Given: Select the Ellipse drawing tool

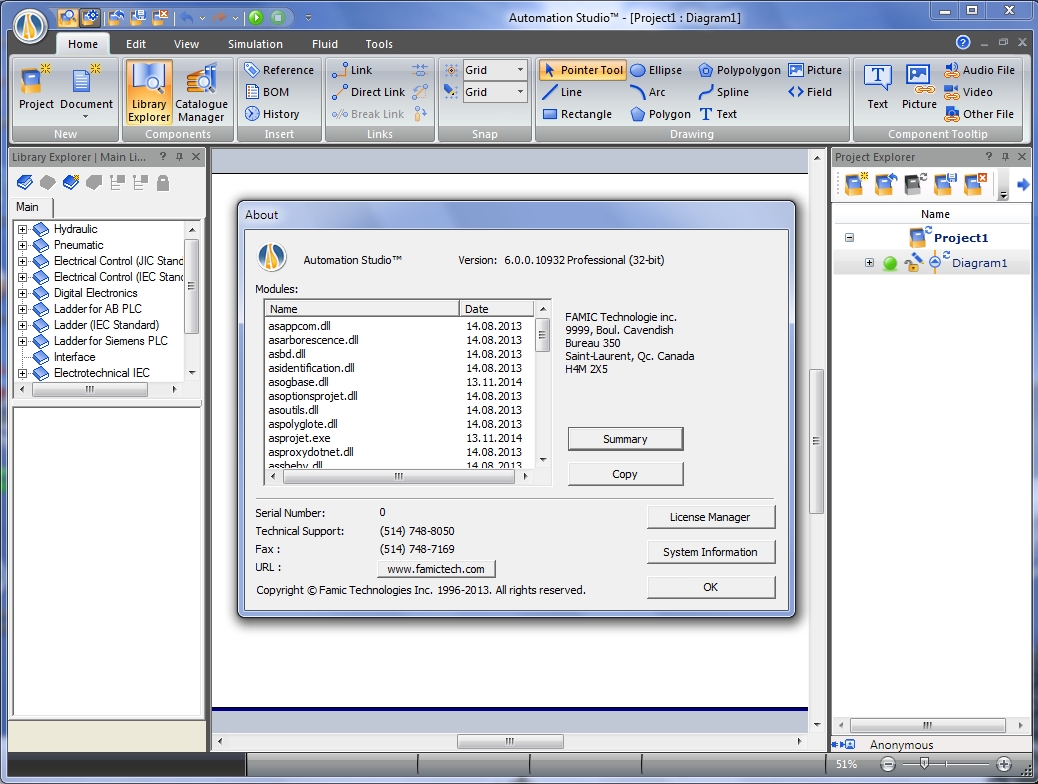Looking at the screenshot, I should [656, 70].
